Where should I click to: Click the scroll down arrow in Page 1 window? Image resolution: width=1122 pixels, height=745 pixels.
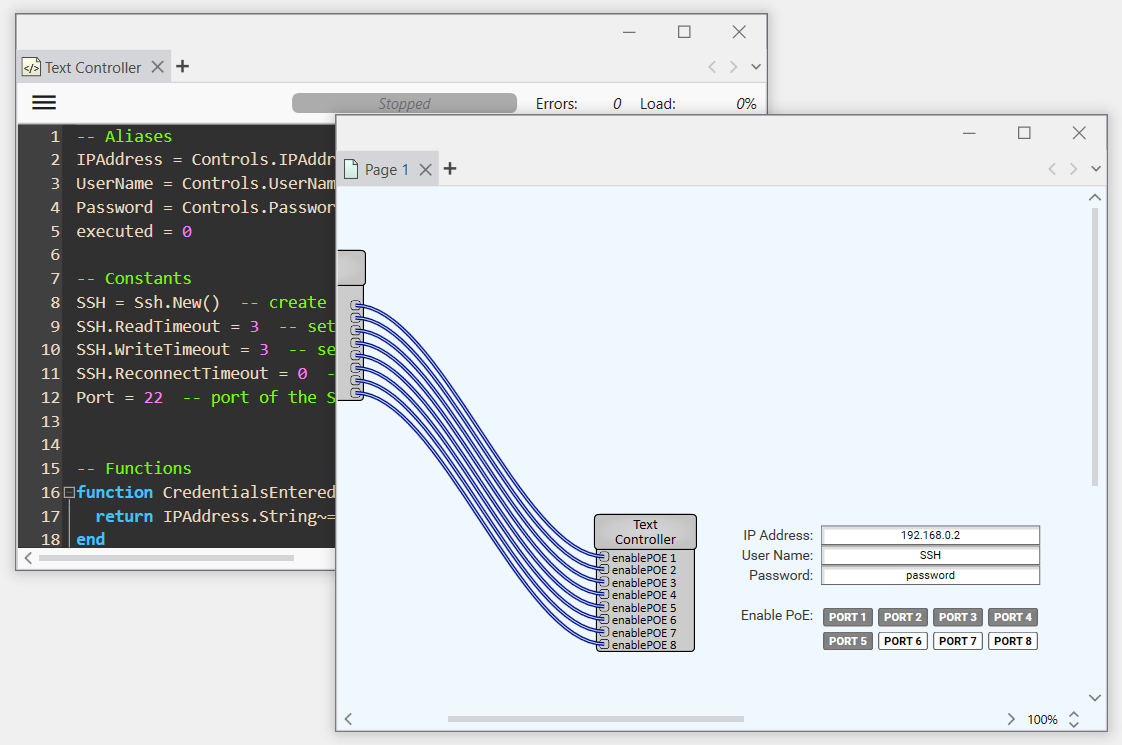[x=1095, y=697]
